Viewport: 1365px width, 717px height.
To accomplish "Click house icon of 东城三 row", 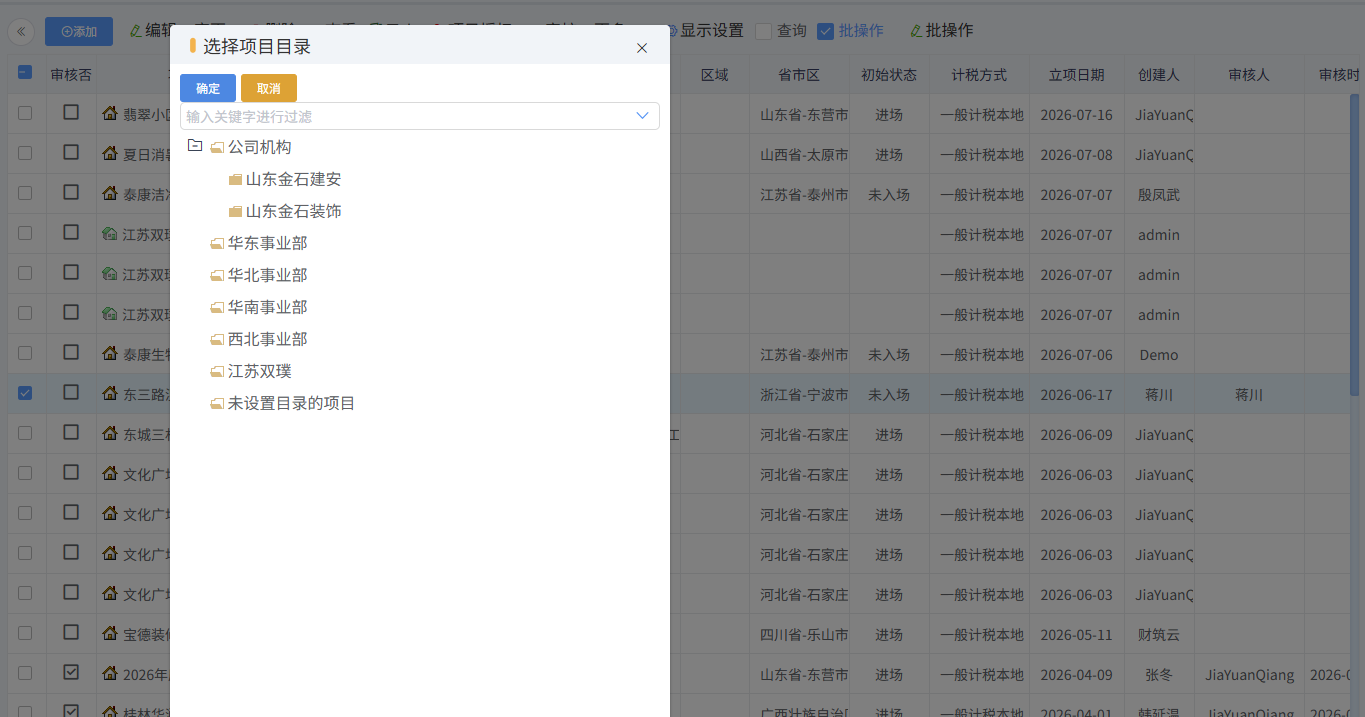I will [110, 433].
